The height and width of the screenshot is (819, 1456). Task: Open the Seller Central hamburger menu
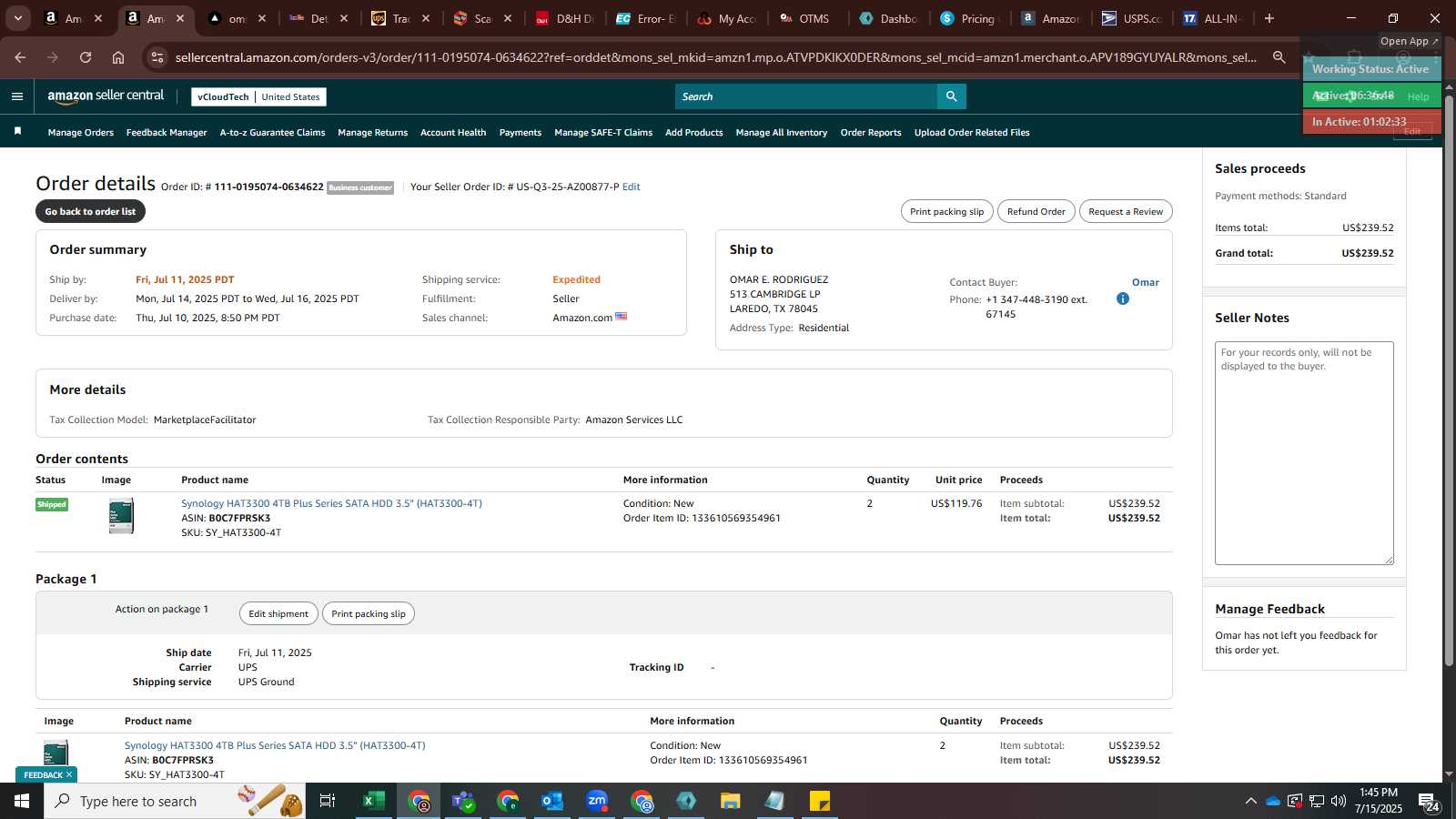[x=17, y=96]
